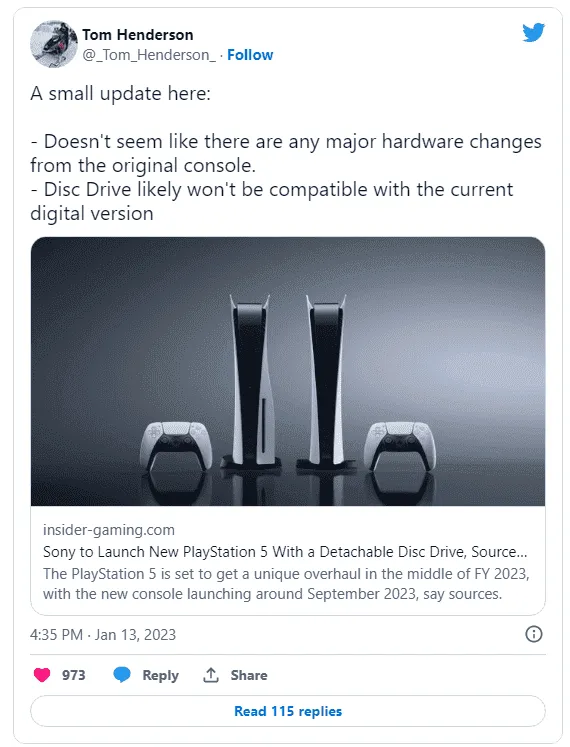This screenshot has width=570, height=747.
Task: Open the insider-gaming.com domain link
Action: tap(109, 530)
